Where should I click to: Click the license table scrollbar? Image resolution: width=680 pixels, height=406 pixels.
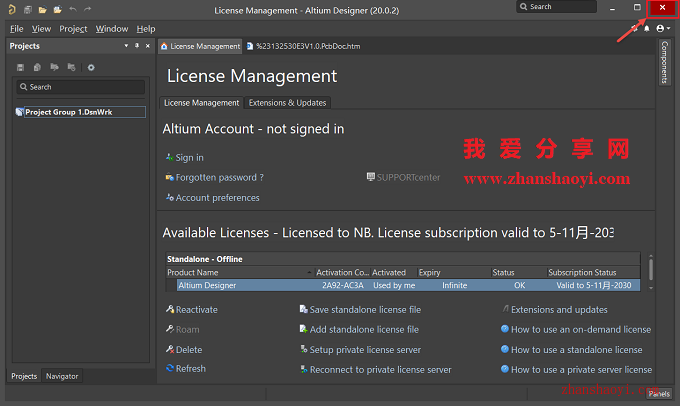[651, 272]
